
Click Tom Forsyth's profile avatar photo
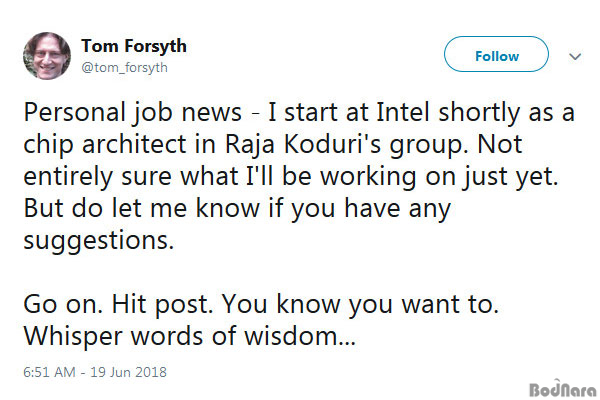tap(47, 56)
